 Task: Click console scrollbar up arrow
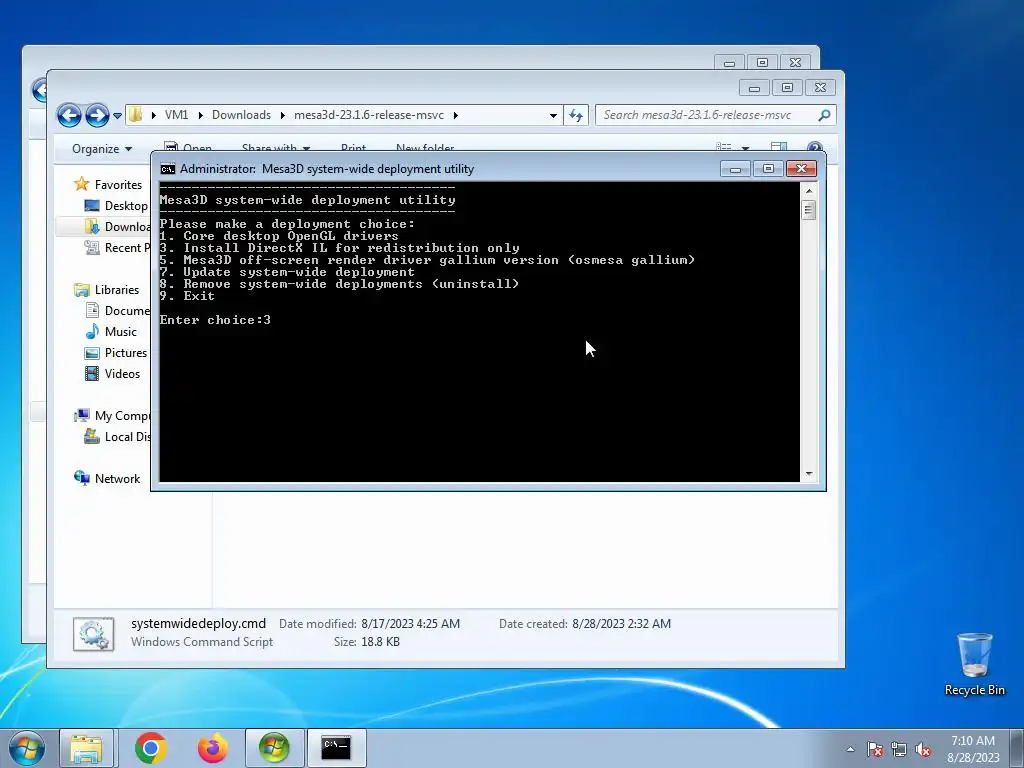coord(809,191)
